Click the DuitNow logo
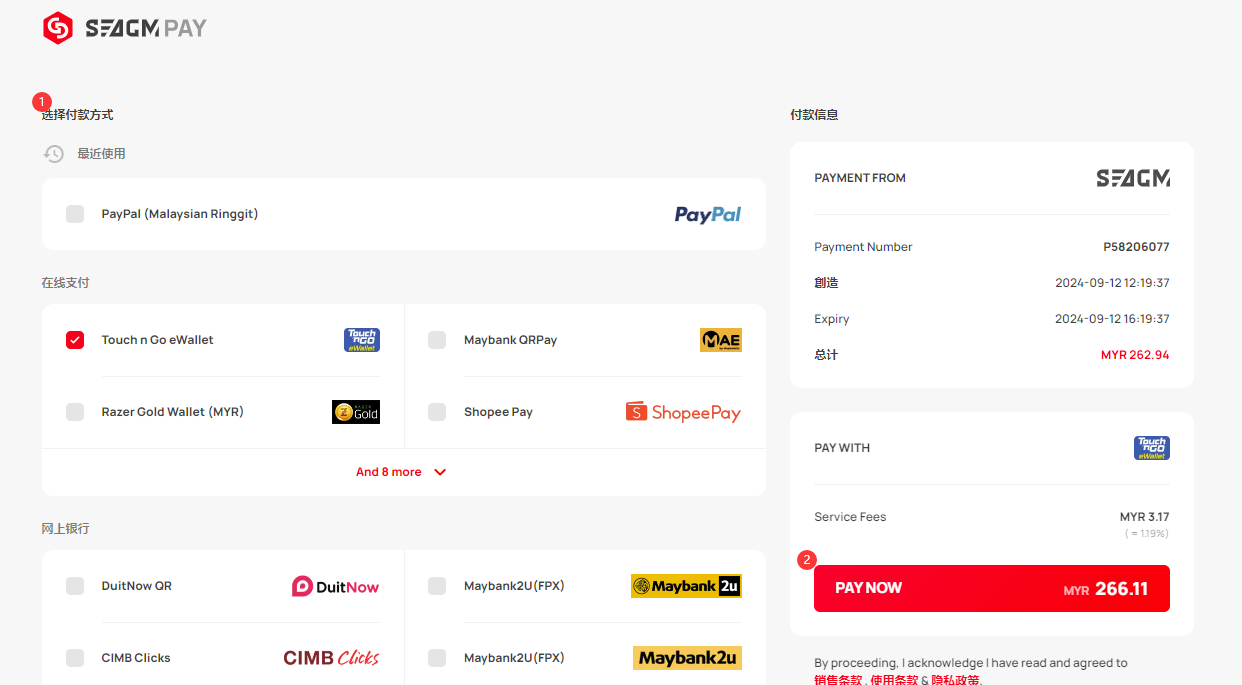The height and width of the screenshot is (685, 1242). point(336,586)
